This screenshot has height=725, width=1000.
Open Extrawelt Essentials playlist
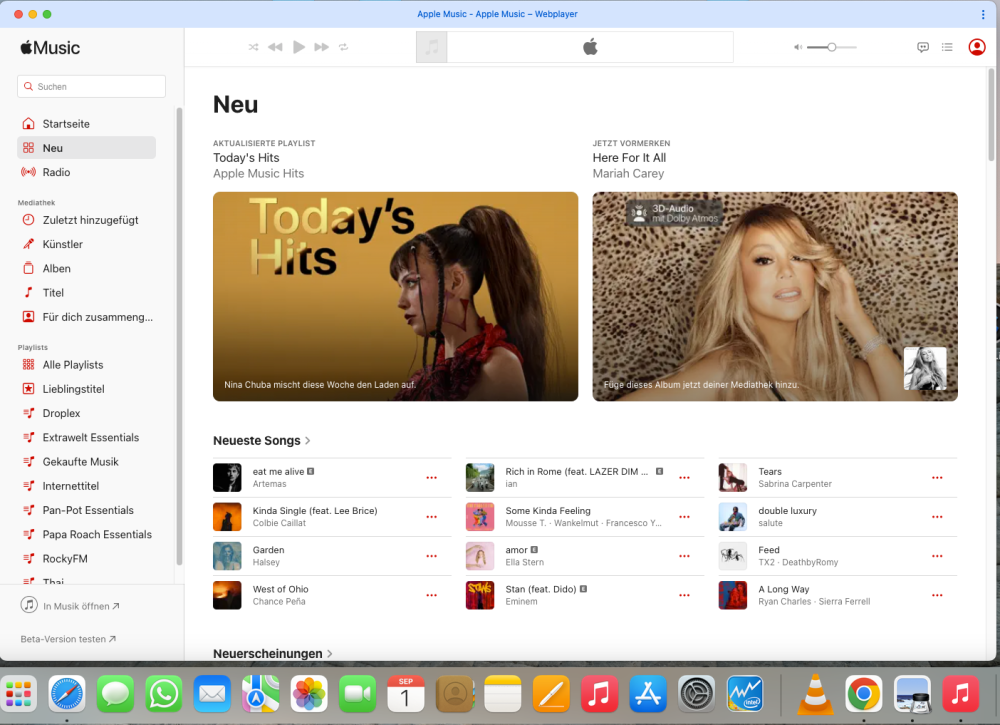coord(87,437)
